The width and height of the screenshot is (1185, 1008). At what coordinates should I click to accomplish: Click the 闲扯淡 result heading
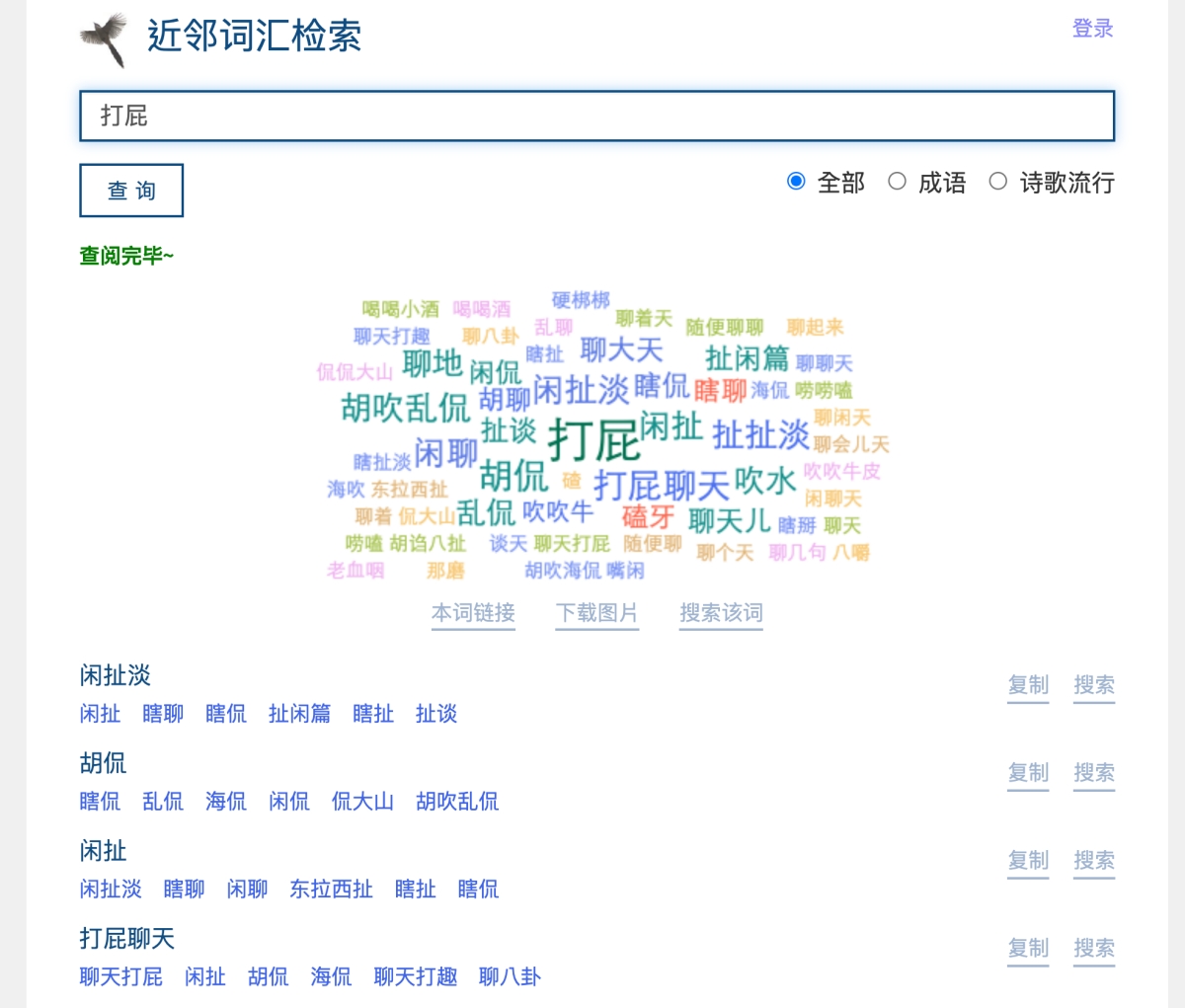(115, 676)
